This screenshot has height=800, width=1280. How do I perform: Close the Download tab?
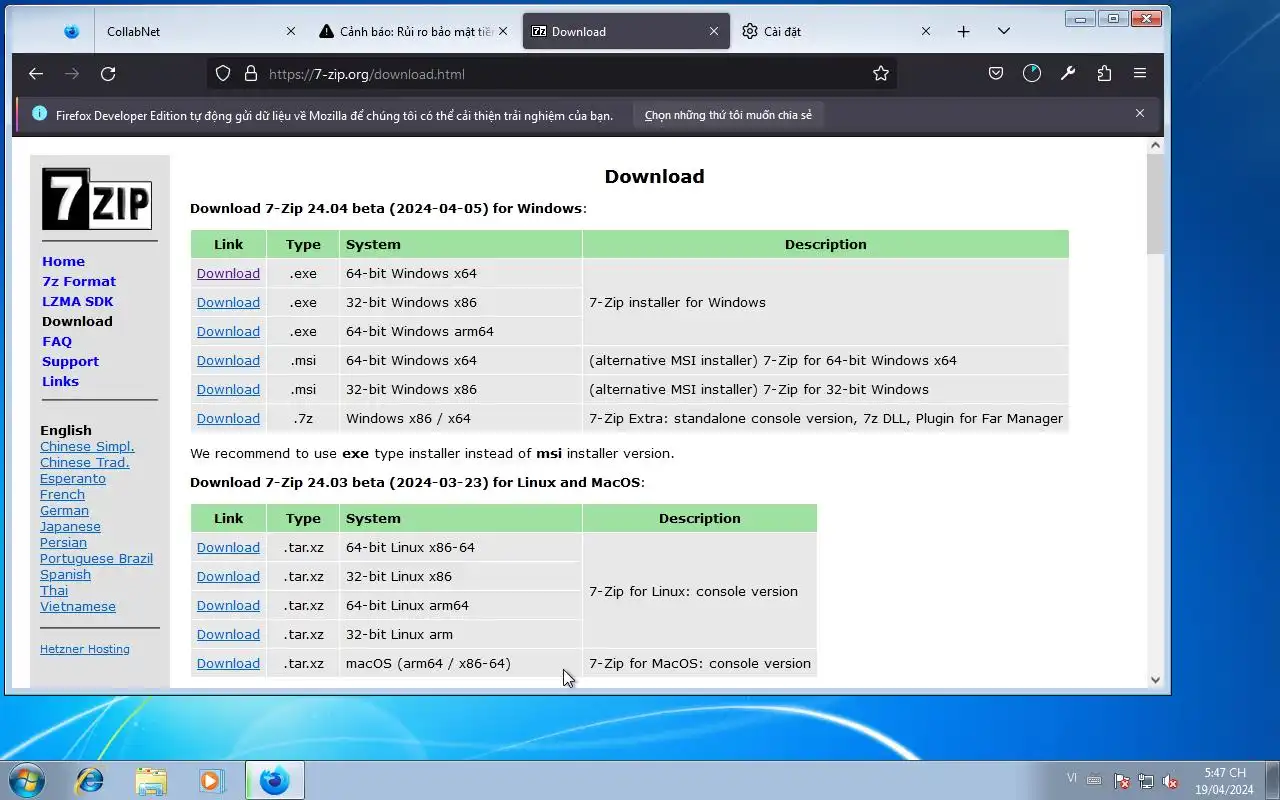click(x=714, y=31)
